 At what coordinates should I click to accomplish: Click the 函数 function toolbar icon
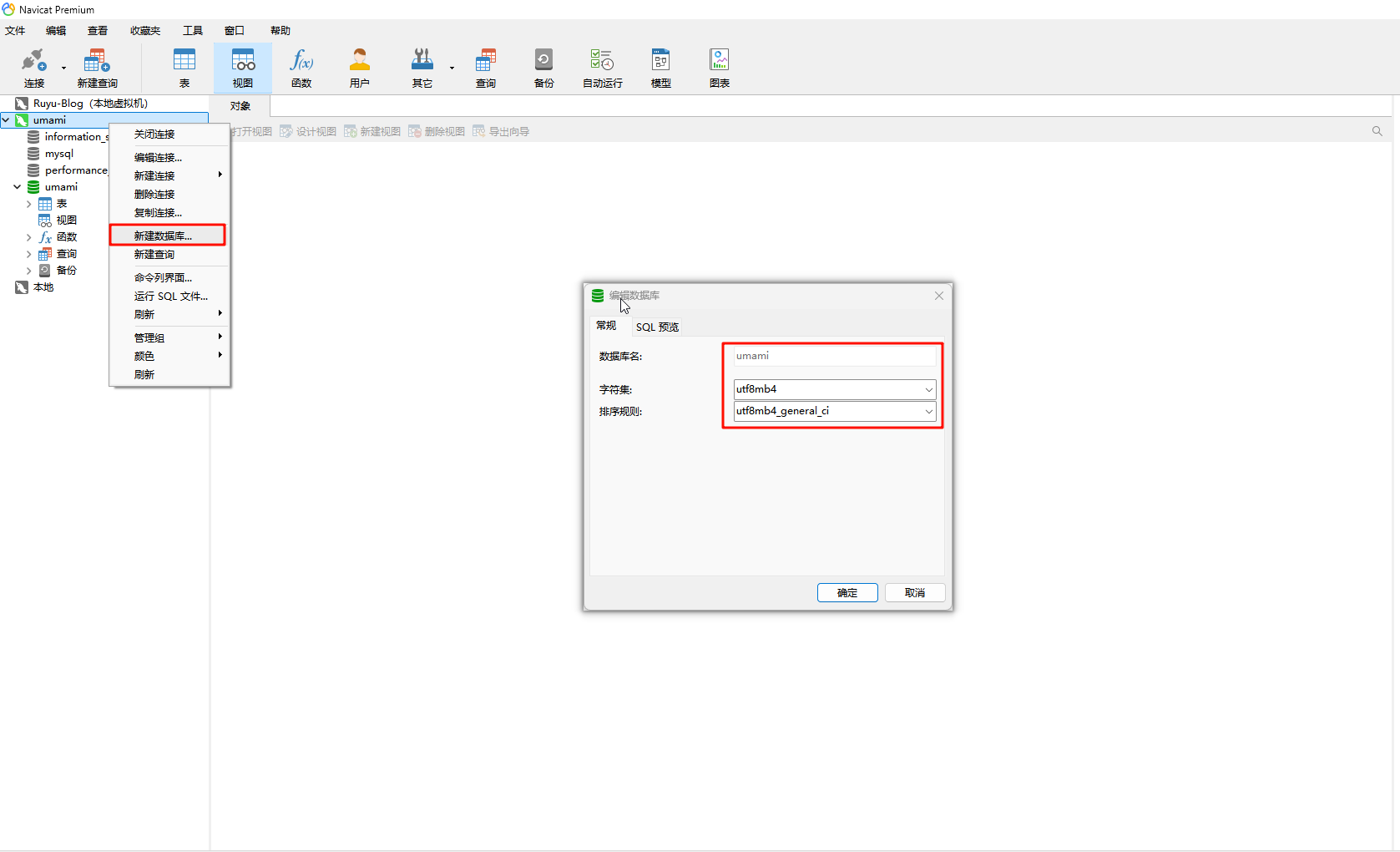point(301,68)
